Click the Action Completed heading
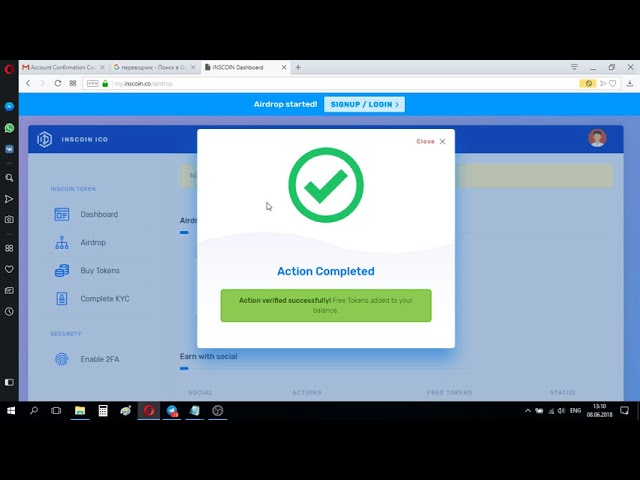This screenshot has width=640, height=480. (x=326, y=271)
